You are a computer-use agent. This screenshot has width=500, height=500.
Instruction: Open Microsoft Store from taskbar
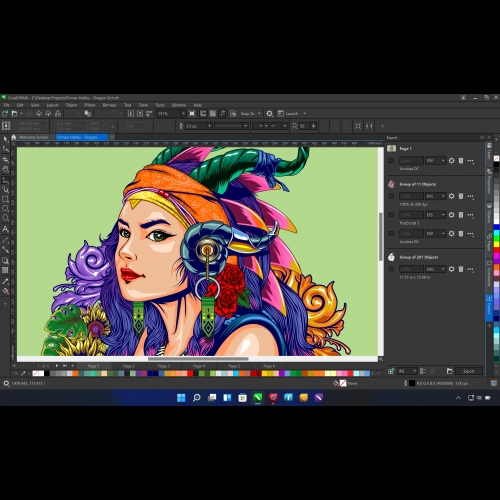click(242, 397)
